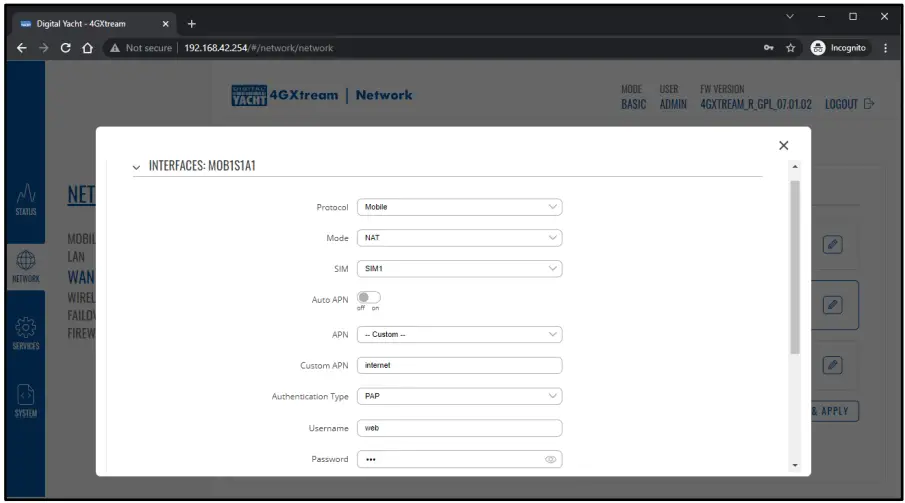Click the dialog scrollbar up arrow

(795, 167)
